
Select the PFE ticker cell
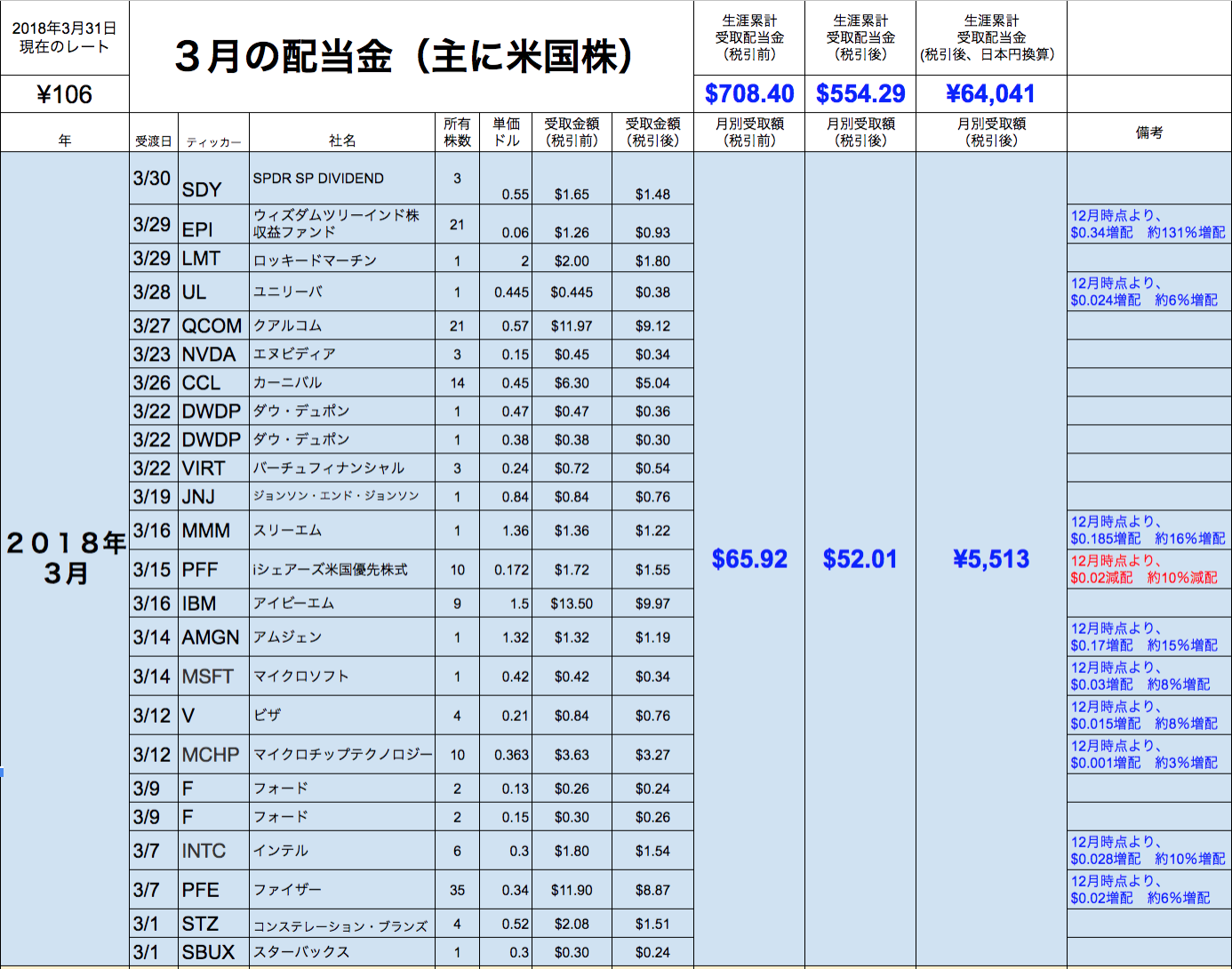coord(213,890)
